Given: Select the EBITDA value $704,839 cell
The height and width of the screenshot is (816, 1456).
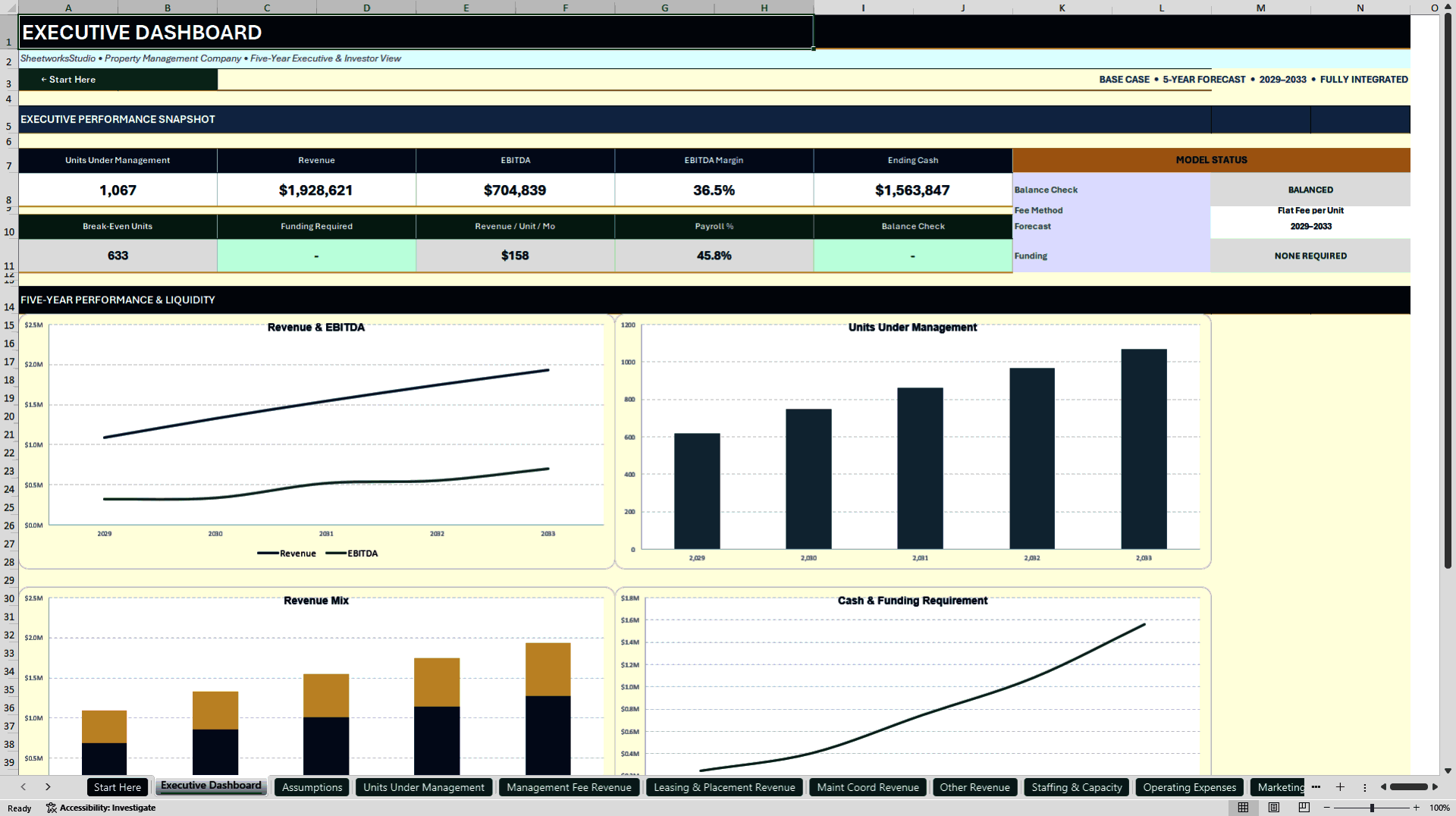Looking at the screenshot, I should (x=515, y=190).
